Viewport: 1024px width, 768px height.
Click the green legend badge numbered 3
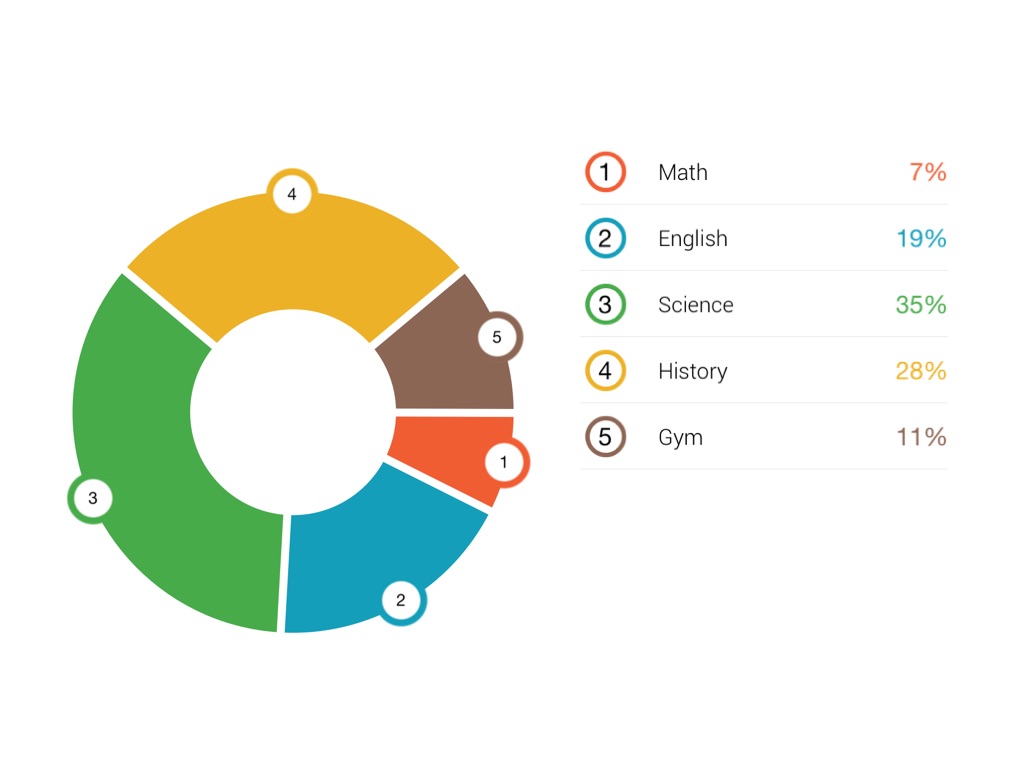coord(605,304)
